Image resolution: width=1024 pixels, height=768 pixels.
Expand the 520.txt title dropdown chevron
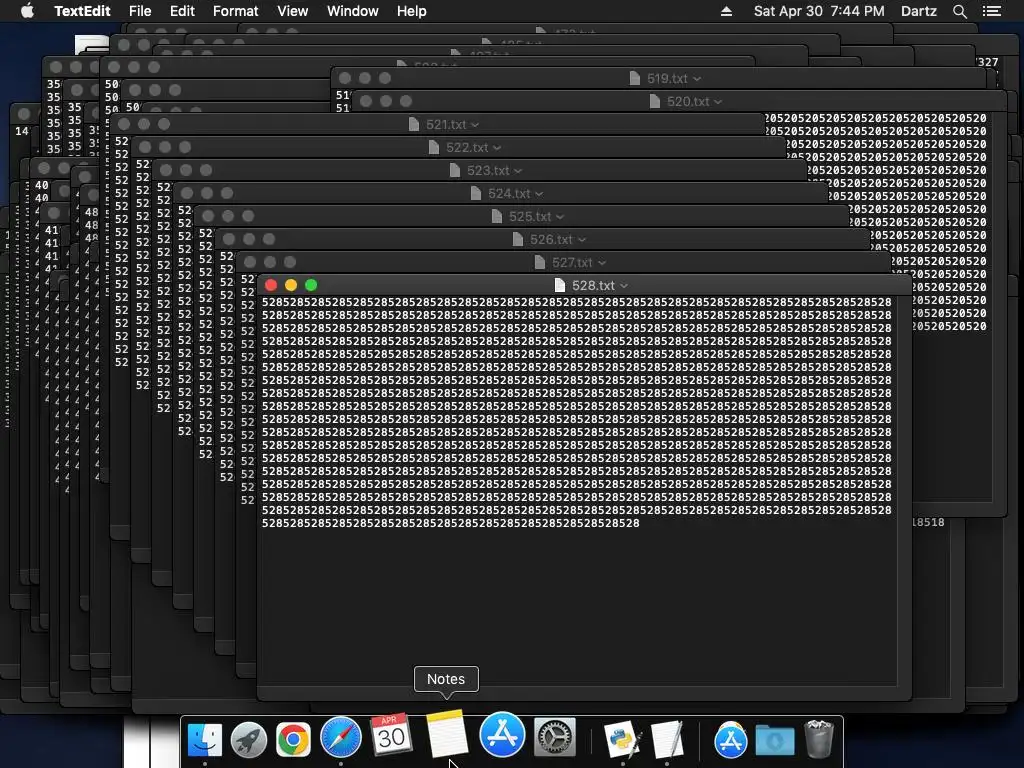[x=718, y=102]
